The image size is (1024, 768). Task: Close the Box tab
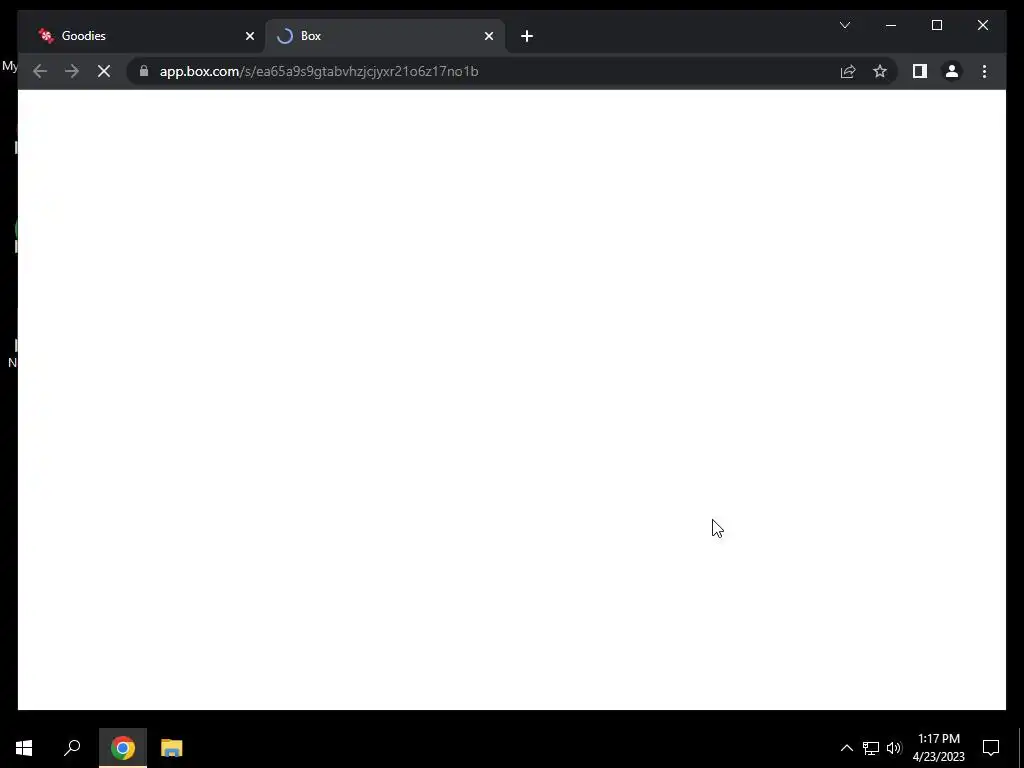[x=488, y=36]
